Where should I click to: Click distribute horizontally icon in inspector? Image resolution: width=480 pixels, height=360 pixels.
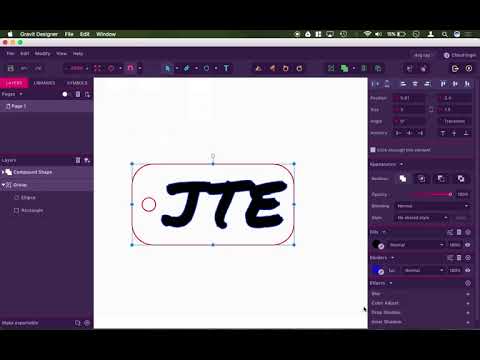tap(375, 84)
